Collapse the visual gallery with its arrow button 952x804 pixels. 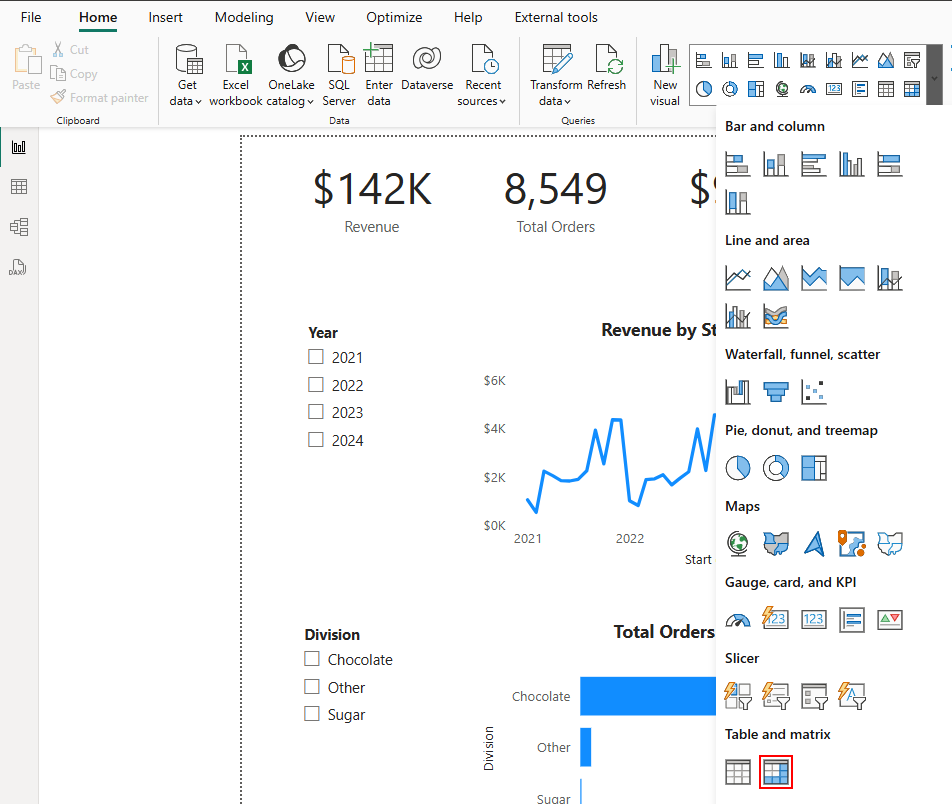tap(934, 75)
